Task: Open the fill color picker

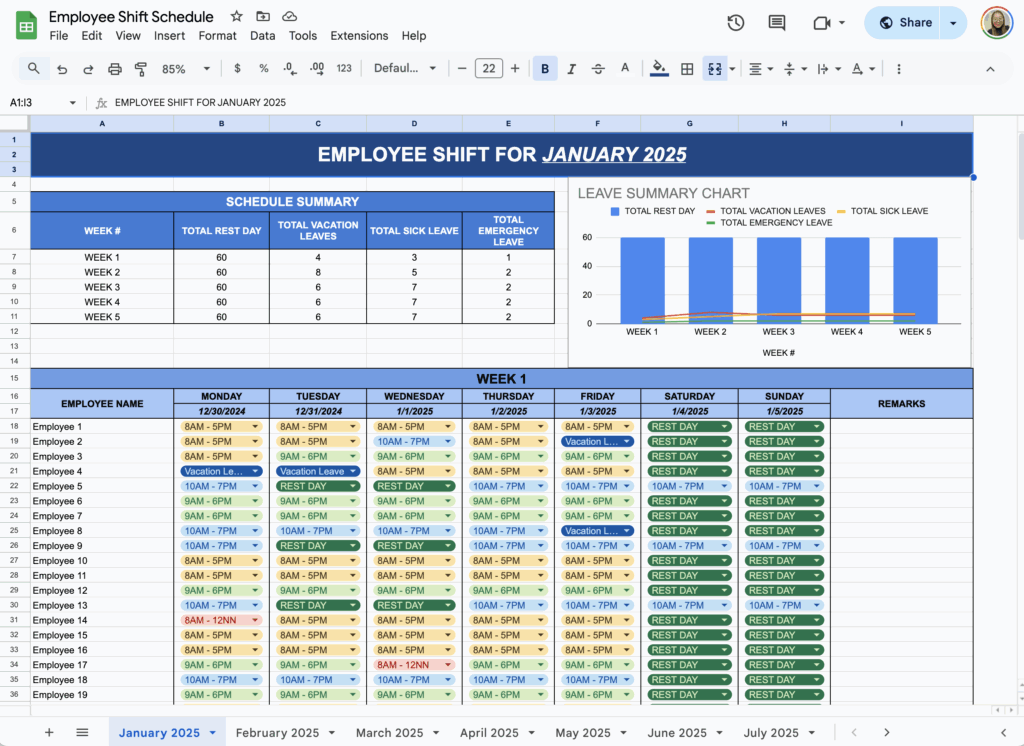Action: [658, 68]
